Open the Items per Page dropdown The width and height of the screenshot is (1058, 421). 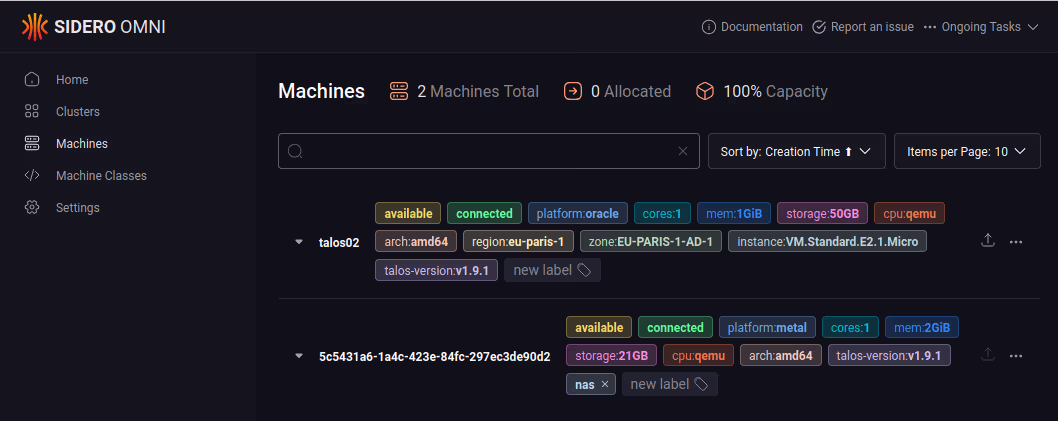pyautogui.click(x=966, y=151)
